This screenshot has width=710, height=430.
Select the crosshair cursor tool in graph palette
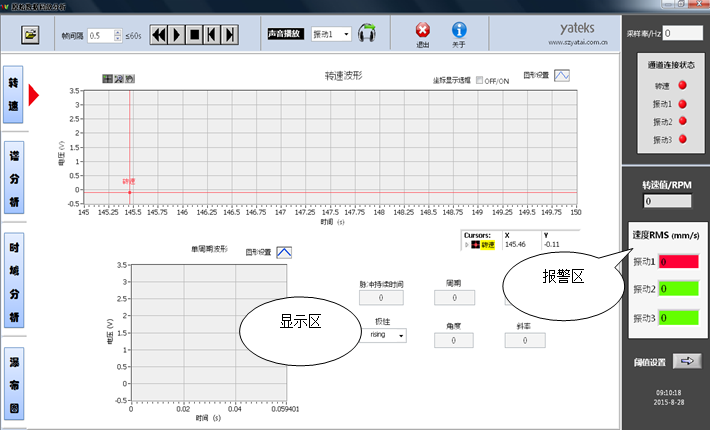107,78
